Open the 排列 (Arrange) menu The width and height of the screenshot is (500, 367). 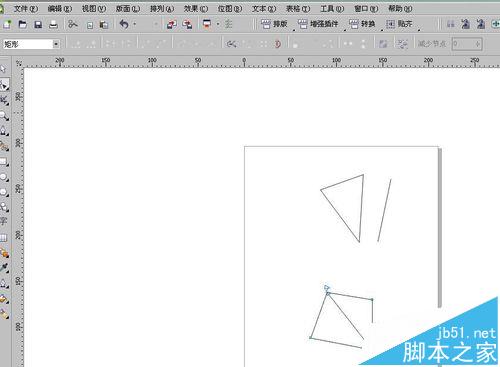(x=162, y=8)
